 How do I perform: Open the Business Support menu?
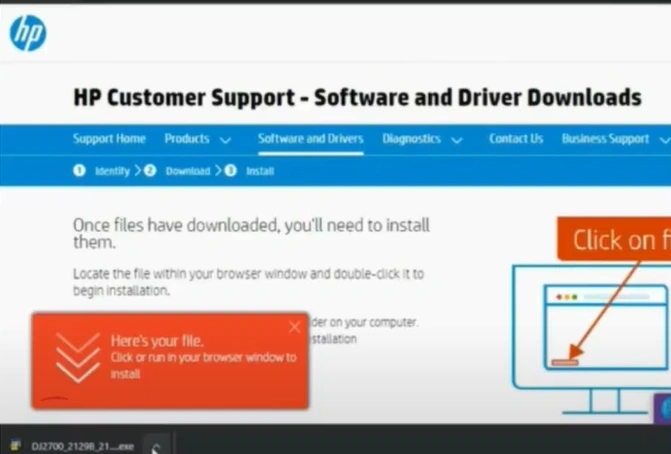606,139
